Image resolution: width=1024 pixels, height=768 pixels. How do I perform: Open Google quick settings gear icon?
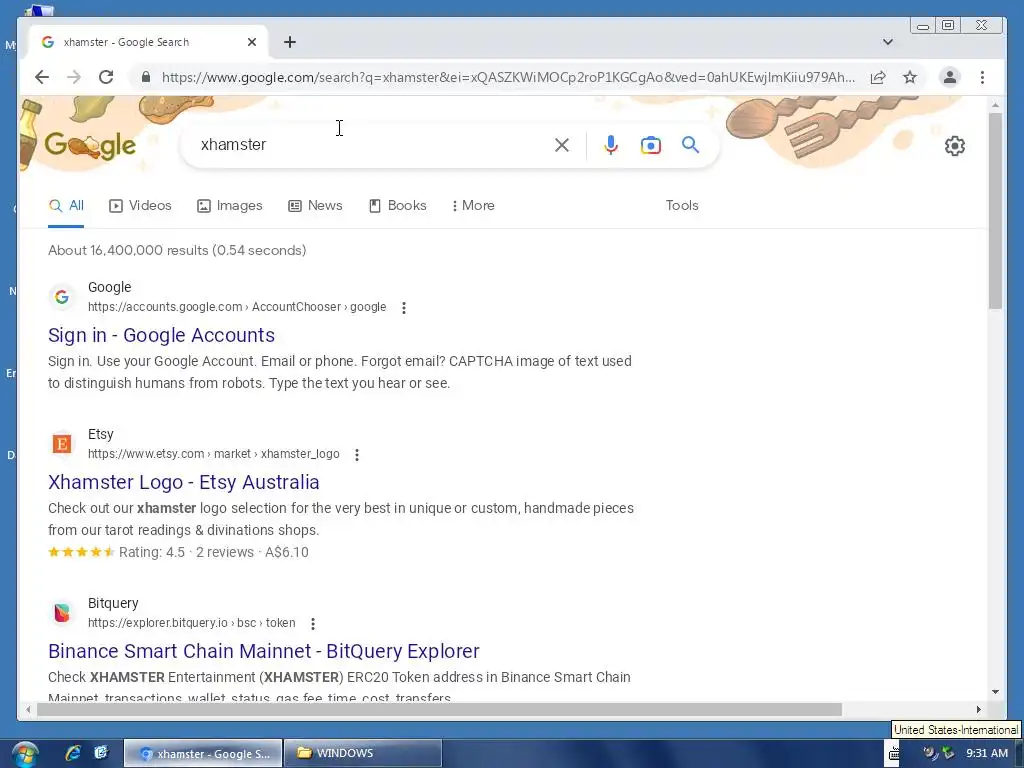tap(955, 146)
